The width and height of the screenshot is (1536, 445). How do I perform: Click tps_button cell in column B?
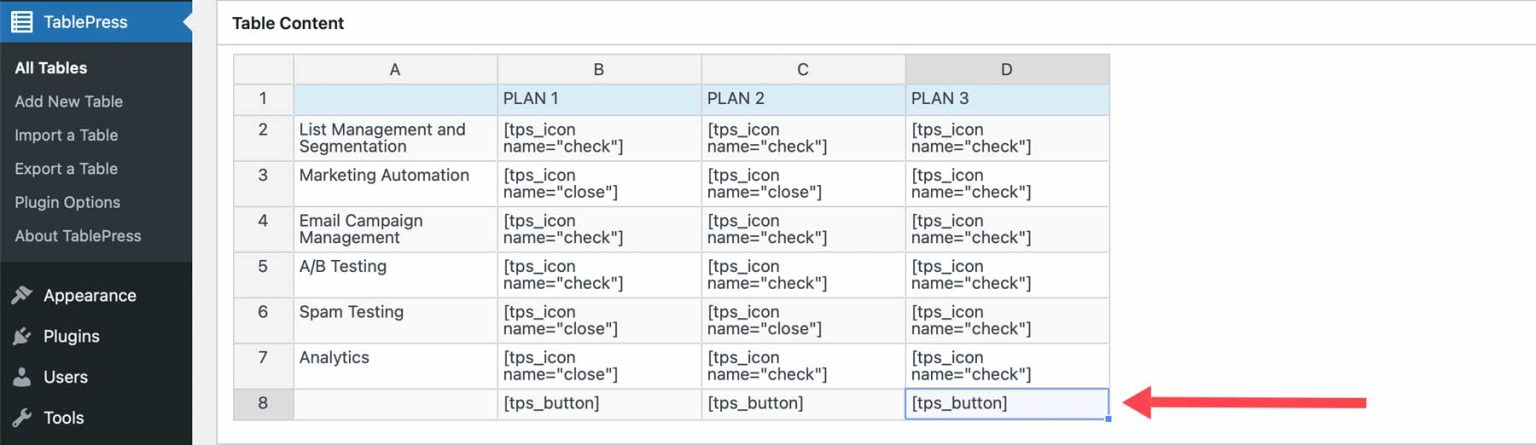click(x=599, y=404)
